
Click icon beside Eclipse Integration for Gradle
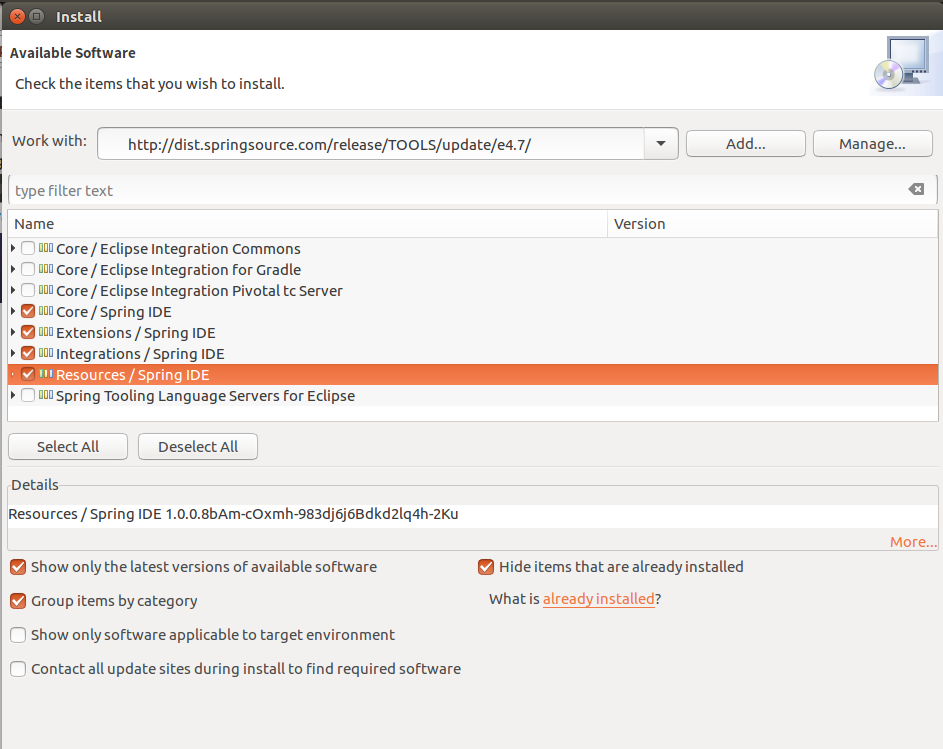point(46,270)
